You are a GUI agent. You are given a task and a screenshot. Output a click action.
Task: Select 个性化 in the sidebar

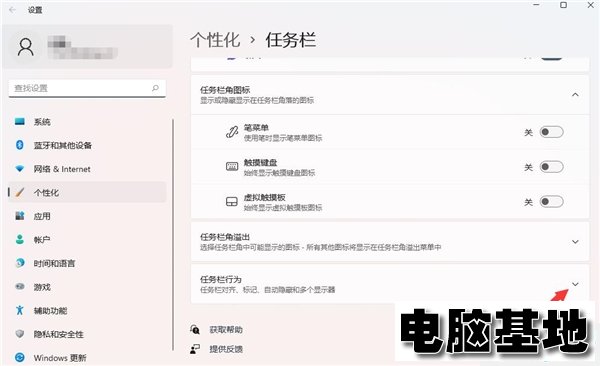(87, 192)
